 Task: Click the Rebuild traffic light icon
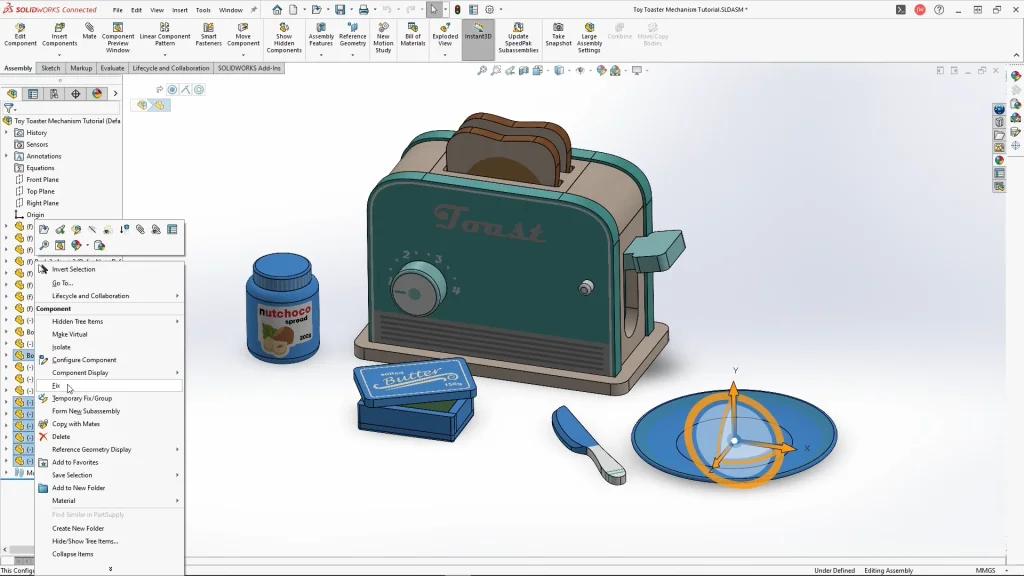coord(458,10)
